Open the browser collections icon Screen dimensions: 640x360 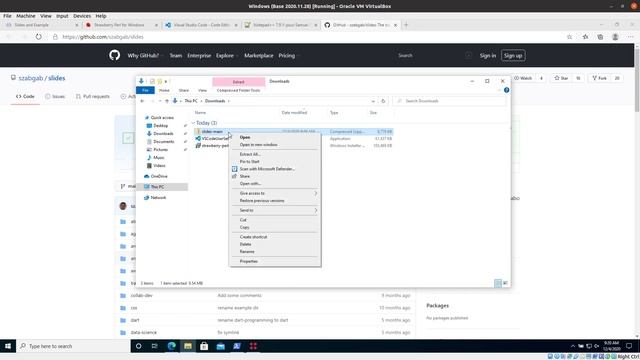600,37
